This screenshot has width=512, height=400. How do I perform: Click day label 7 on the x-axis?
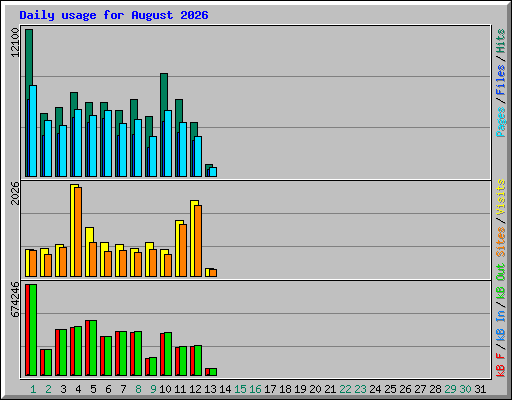(123, 389)
